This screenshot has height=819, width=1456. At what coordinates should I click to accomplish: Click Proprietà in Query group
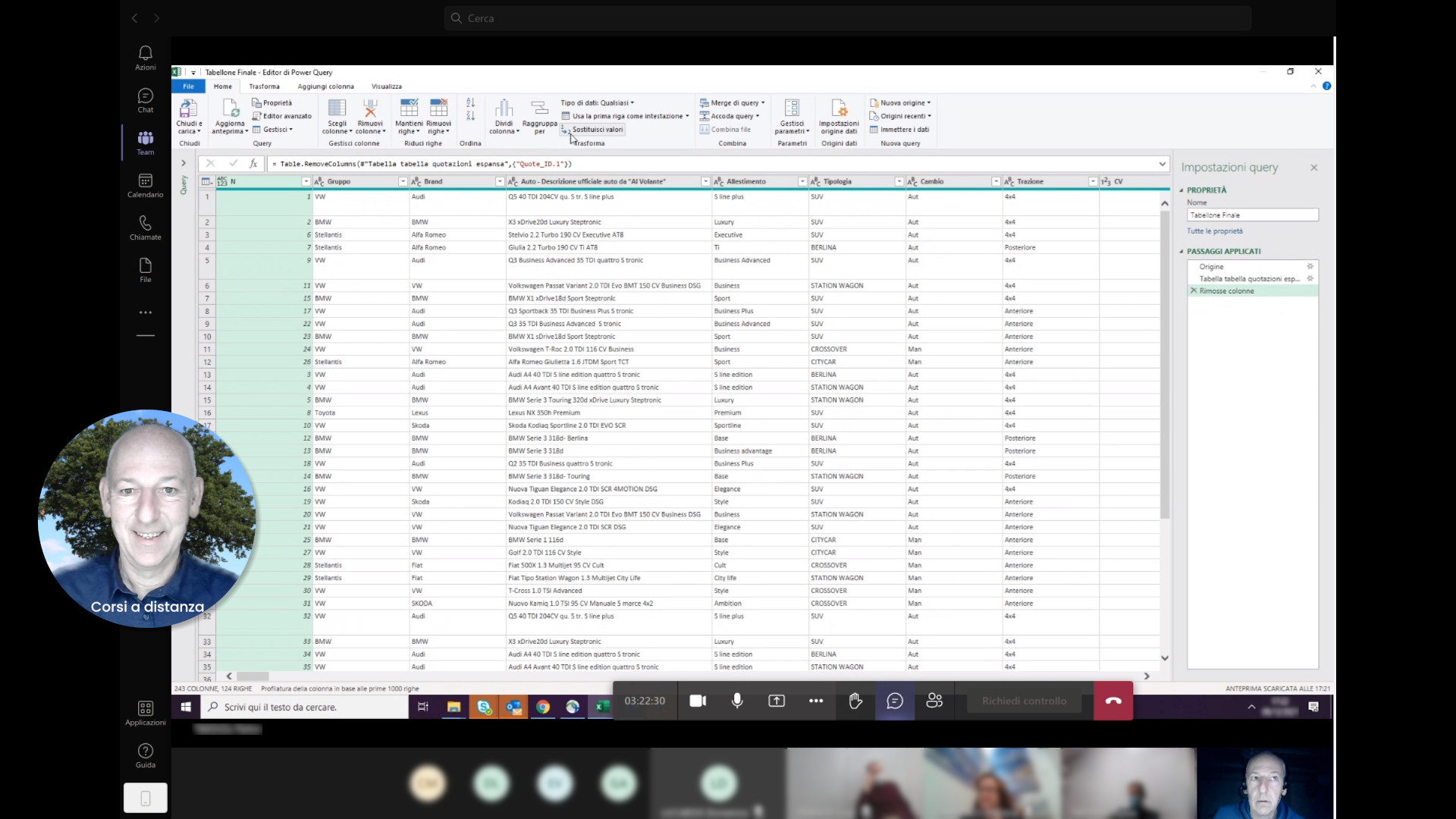coord(272,103)
